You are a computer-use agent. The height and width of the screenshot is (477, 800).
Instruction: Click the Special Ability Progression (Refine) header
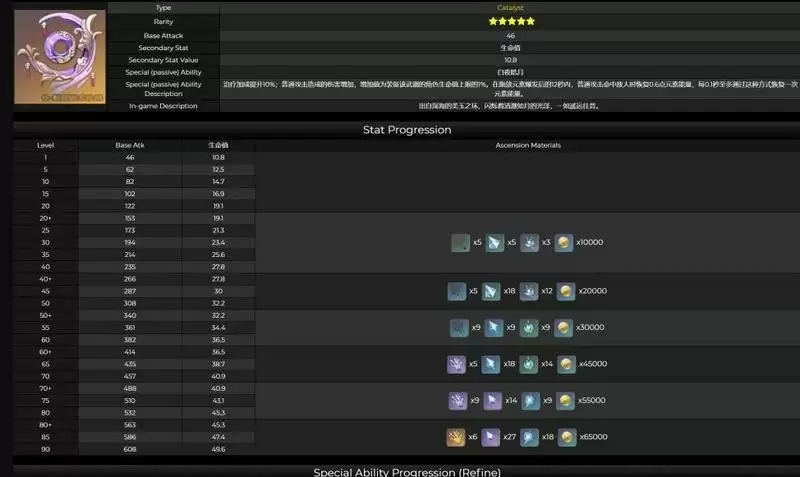pyautogui.click(x=405, y=471)
